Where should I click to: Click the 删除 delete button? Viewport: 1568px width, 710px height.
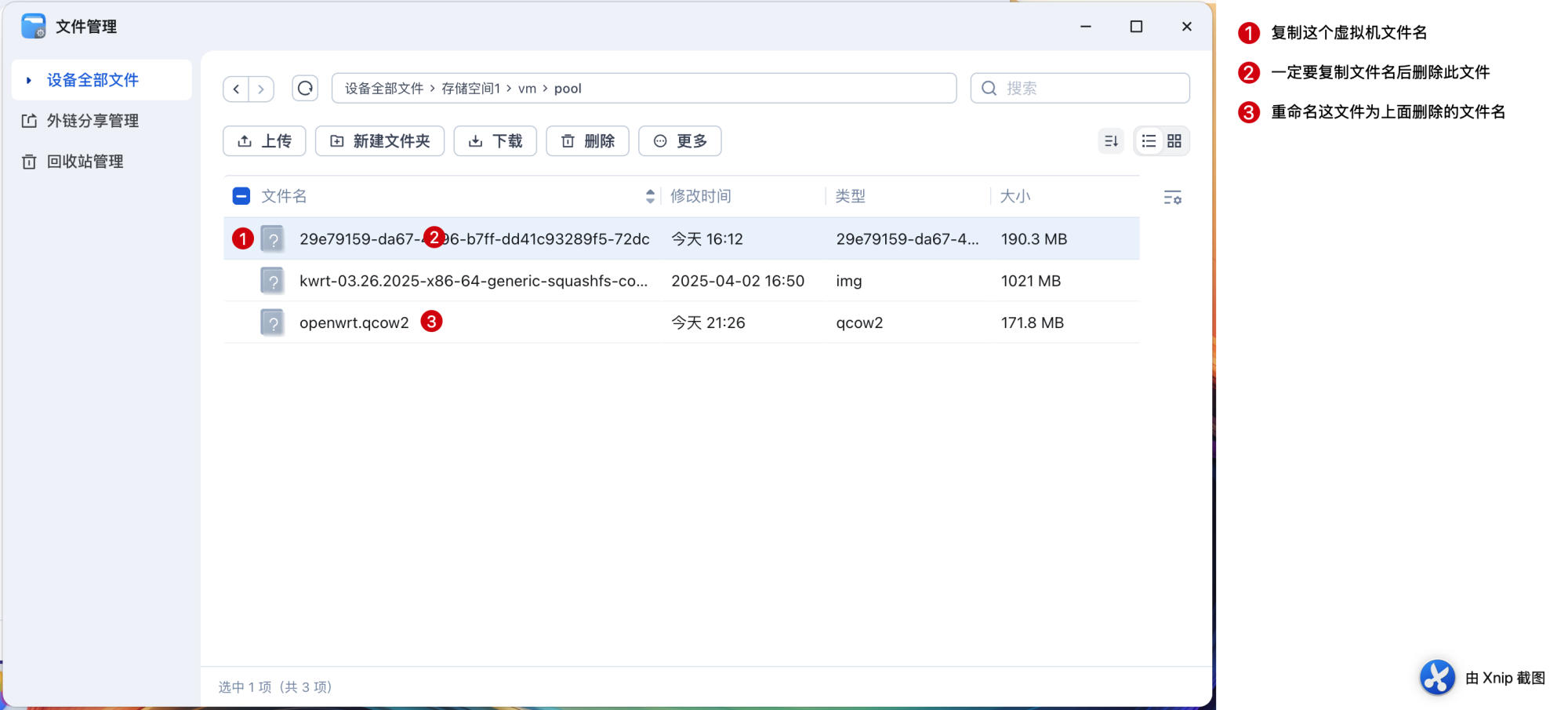tap(587, 141)
